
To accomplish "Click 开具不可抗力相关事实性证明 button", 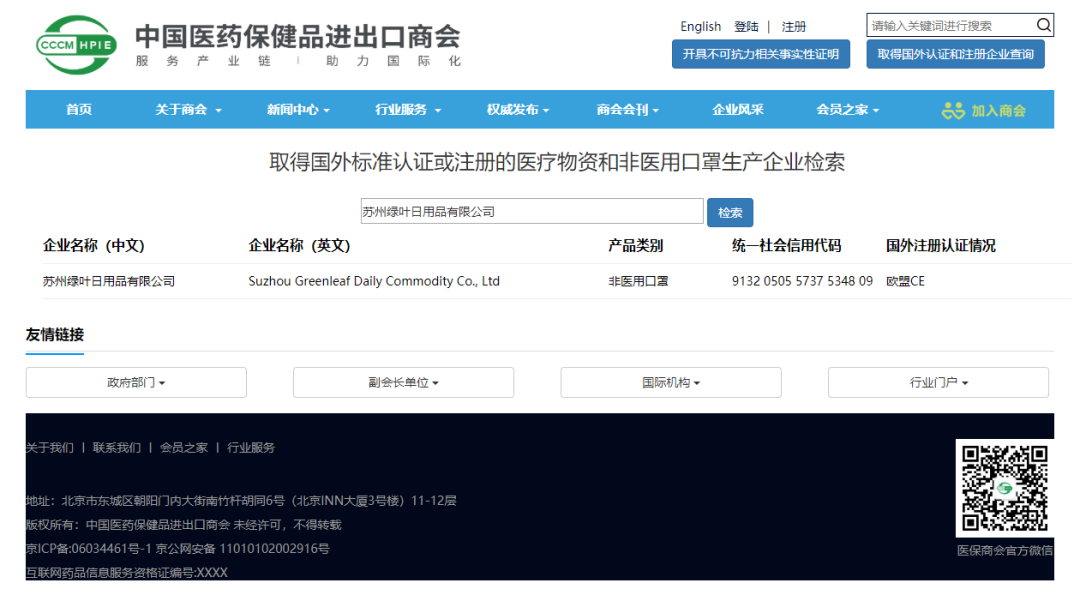I will tap(760, 54).
